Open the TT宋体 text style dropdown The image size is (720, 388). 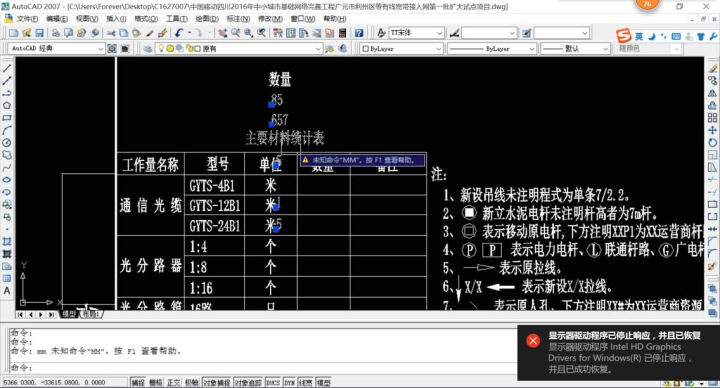(x=416, y=33)
